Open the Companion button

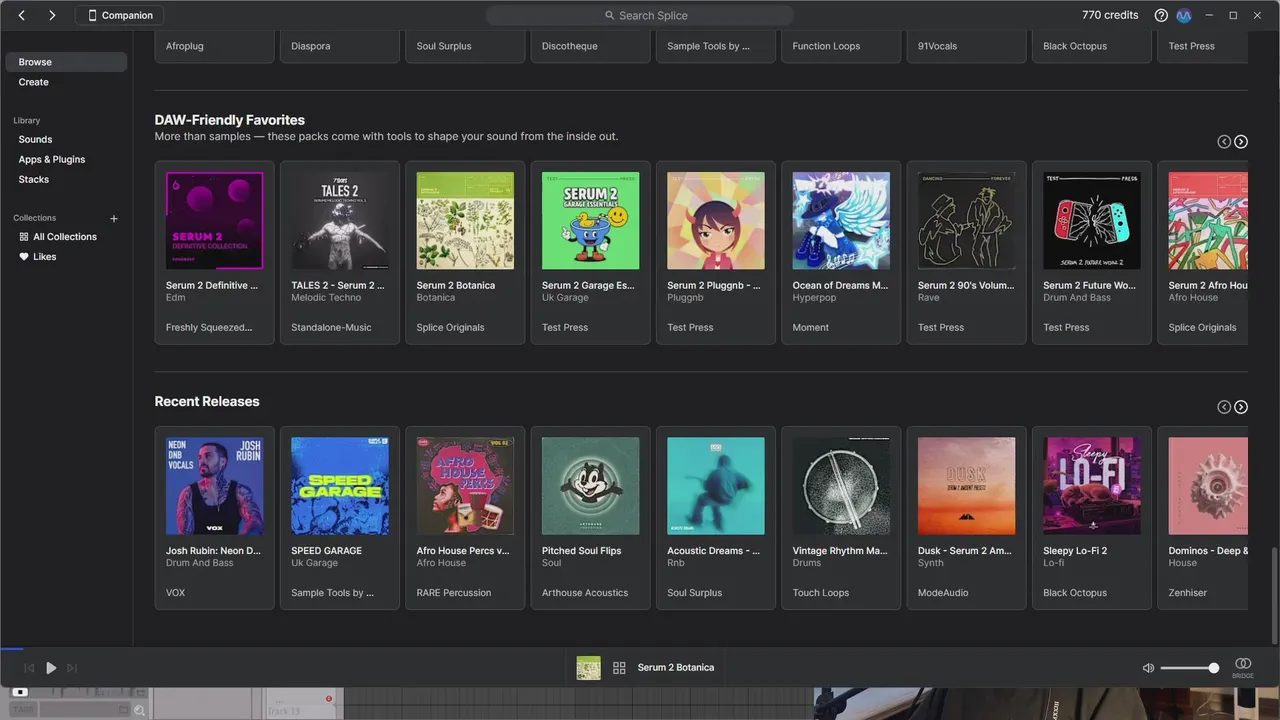(121, 15)
